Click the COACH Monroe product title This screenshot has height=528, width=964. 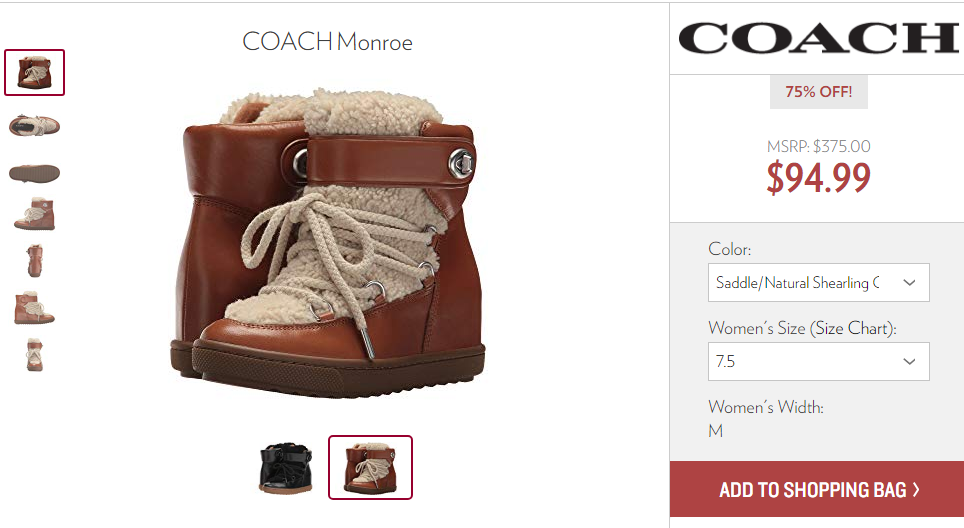pos(327,42)
